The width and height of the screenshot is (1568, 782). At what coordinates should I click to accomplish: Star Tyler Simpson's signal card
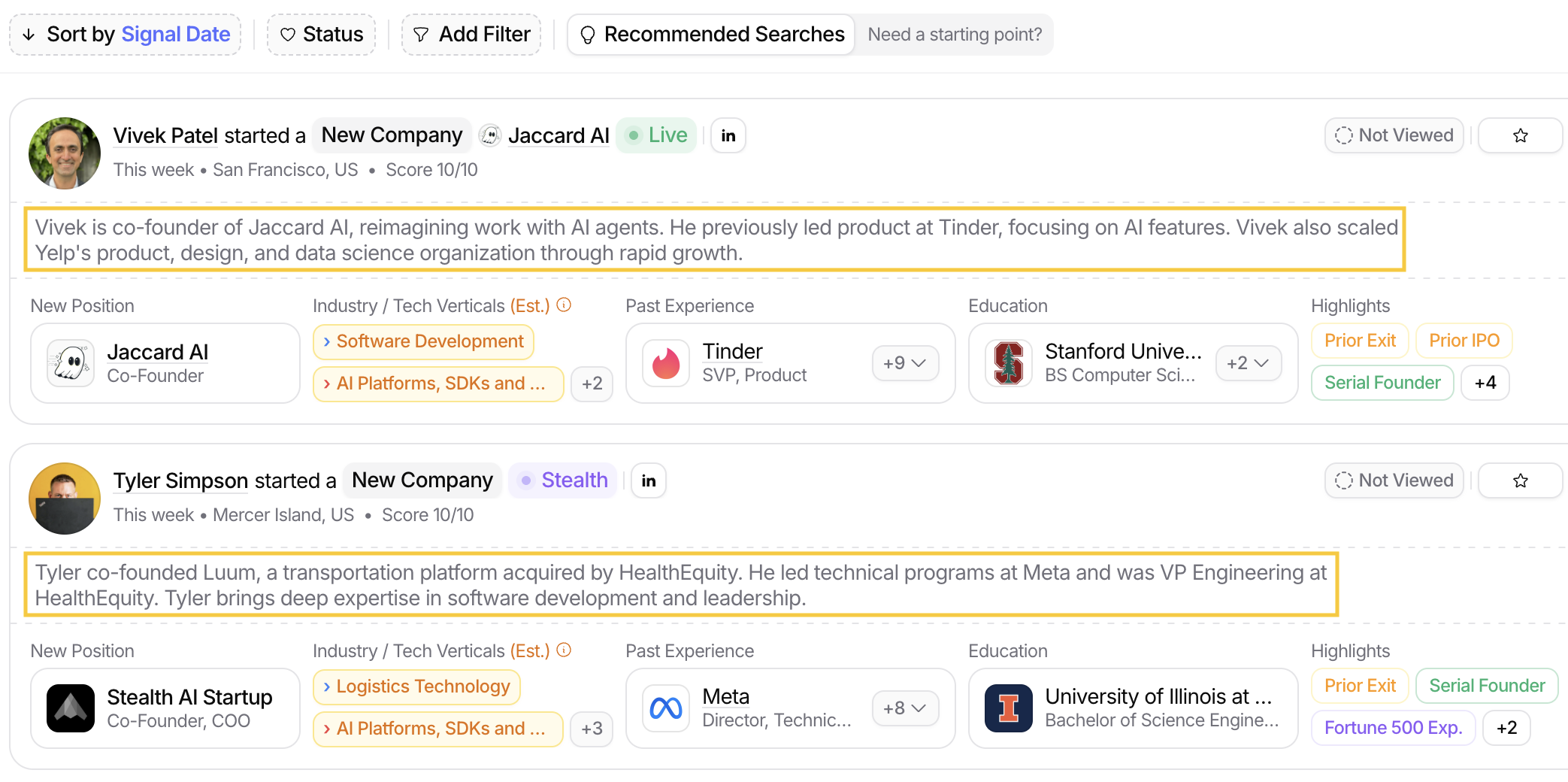click(1520, 480)
